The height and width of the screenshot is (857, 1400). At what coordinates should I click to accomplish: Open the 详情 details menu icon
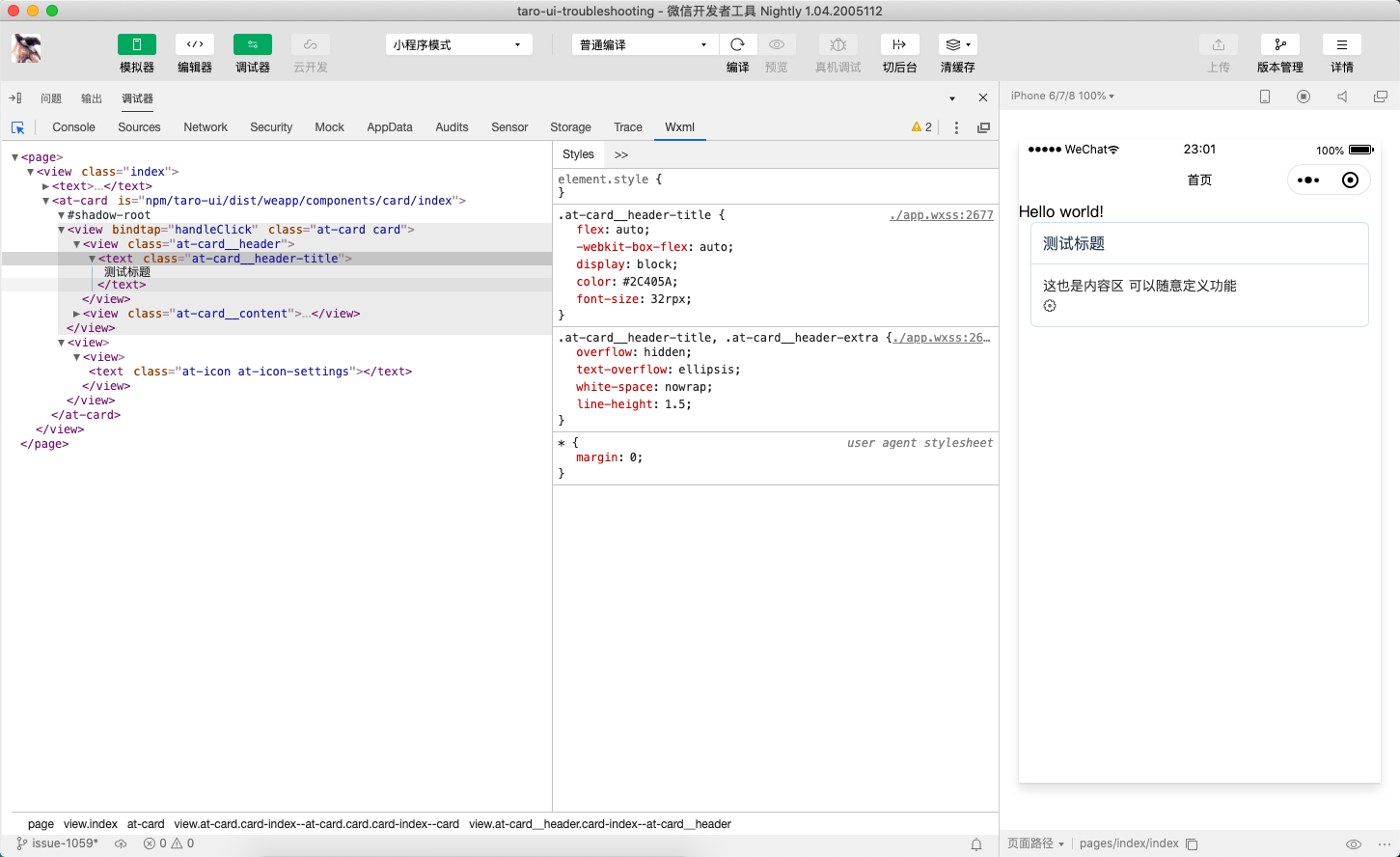[x=1342, y=44]
